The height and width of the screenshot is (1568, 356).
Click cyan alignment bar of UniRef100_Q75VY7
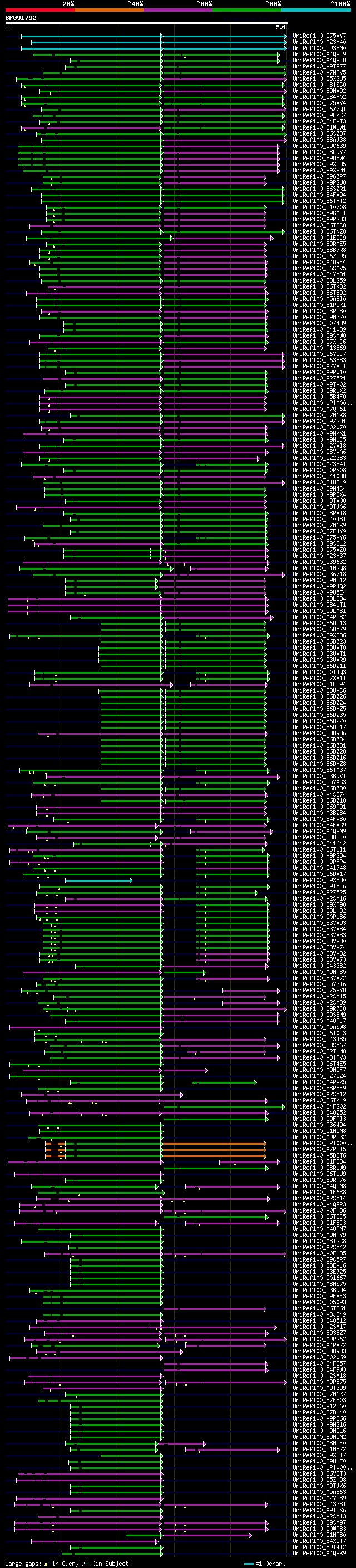(154, 36)
